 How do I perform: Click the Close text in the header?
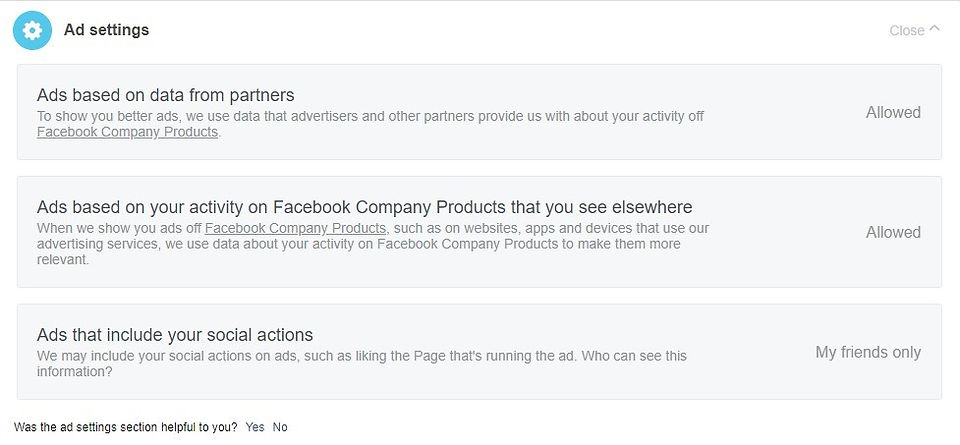(x=907, y=31)
